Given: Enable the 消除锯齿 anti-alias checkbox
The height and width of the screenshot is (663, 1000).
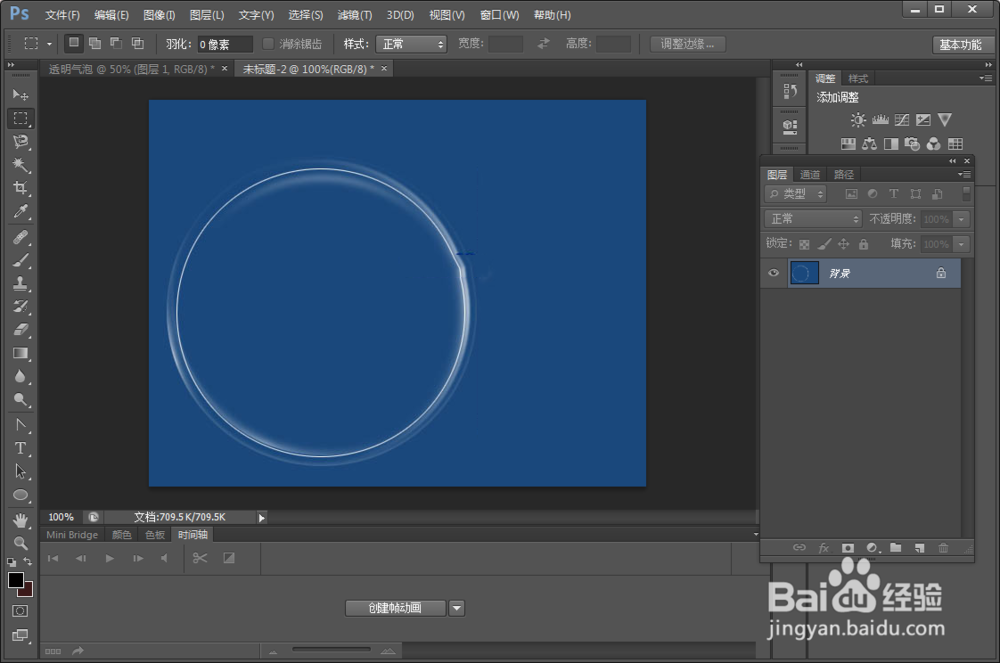Looking at the screenshot, I should (x=268, y=43).
